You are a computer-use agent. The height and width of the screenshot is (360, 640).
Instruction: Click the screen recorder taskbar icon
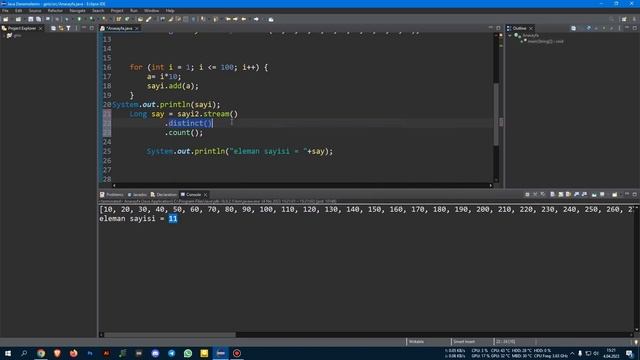237,353
